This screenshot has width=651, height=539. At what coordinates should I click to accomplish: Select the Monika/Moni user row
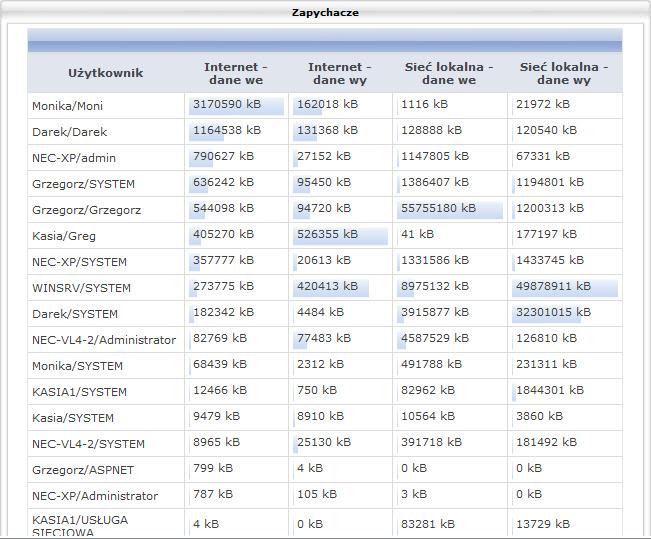(x=325, y=105)
